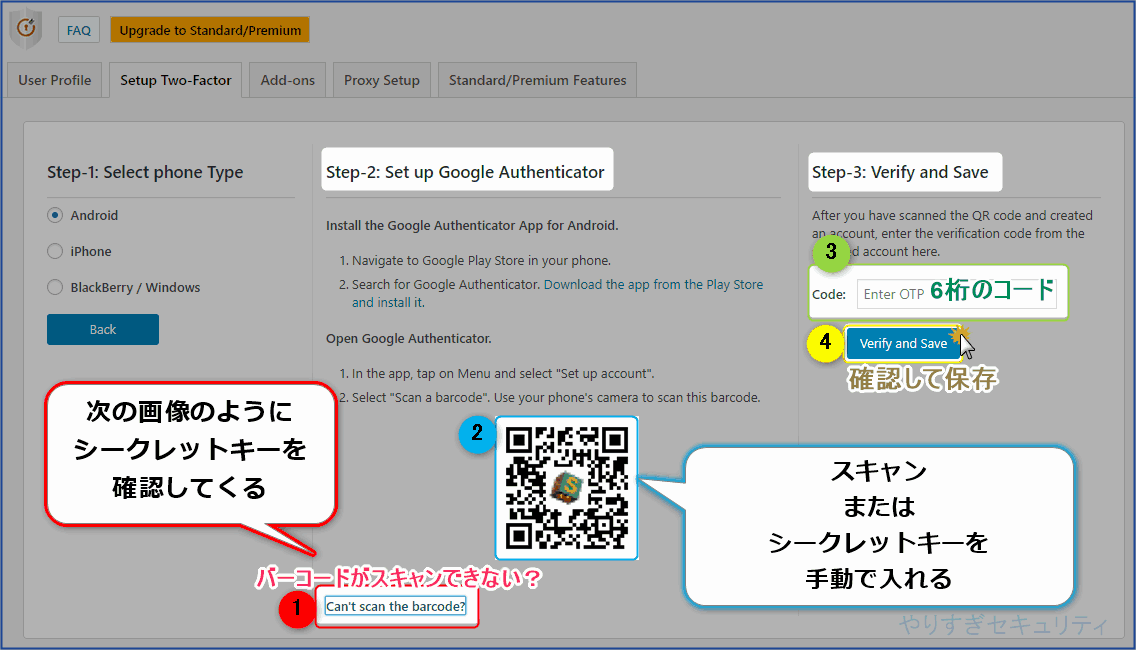
Task: Click the Select "Scan a barcode" instruction line
Action: coord(556,398)
